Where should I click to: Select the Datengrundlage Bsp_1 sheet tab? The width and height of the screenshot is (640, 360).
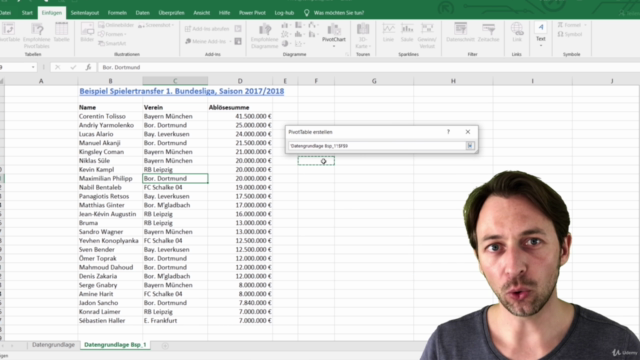point(115,345)
